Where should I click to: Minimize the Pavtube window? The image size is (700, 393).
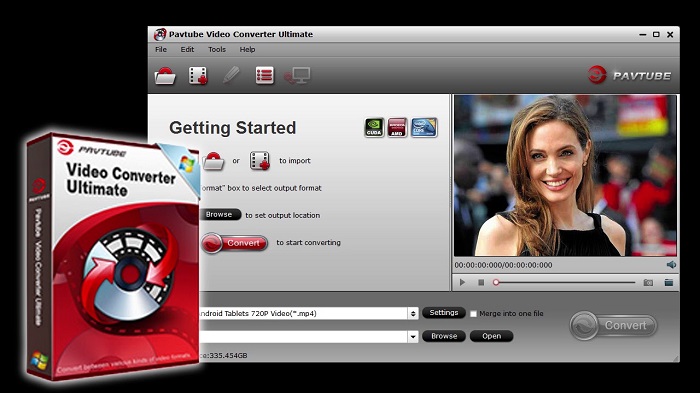[642, 34]
